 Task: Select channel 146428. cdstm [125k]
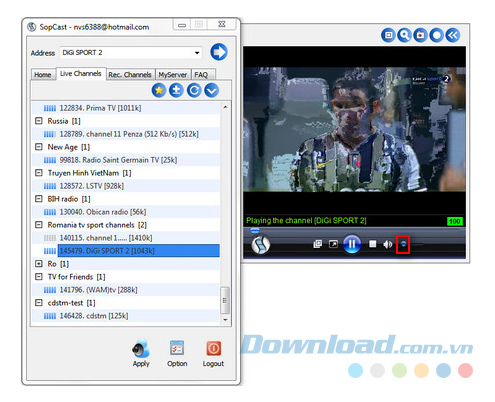coord(94,316)
